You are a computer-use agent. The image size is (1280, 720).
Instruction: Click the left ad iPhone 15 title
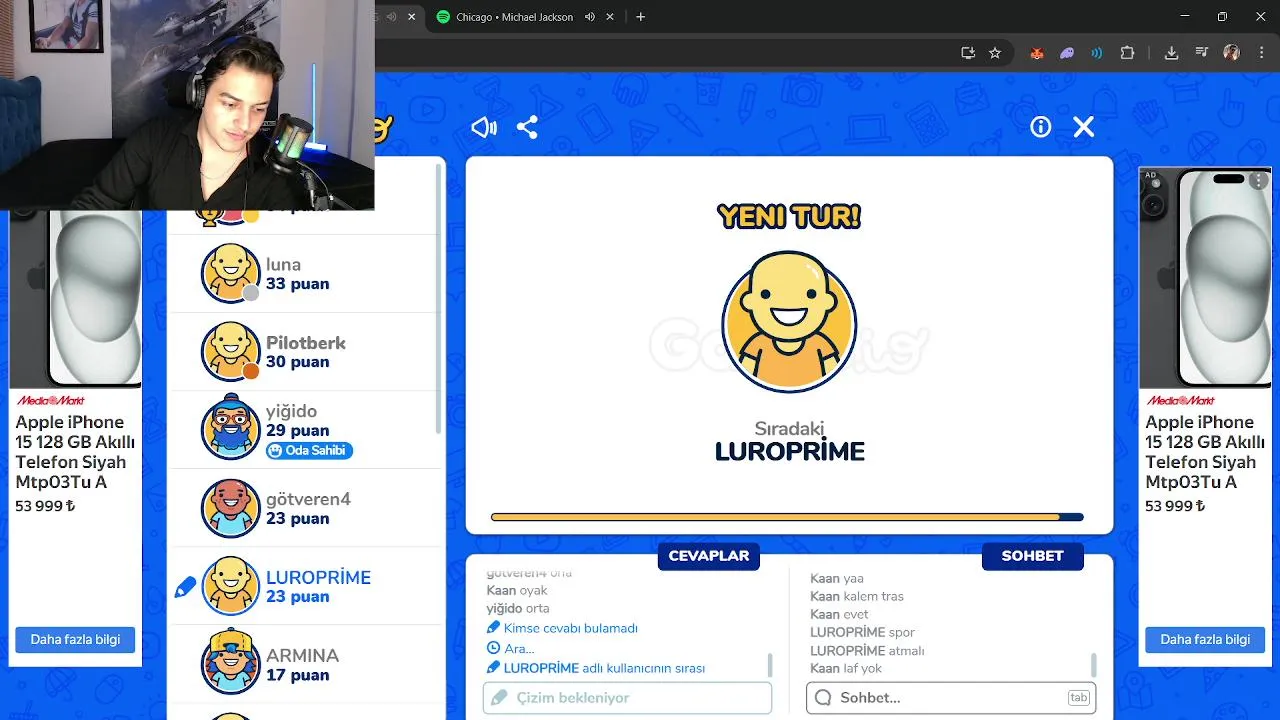(x=75, y=452)
